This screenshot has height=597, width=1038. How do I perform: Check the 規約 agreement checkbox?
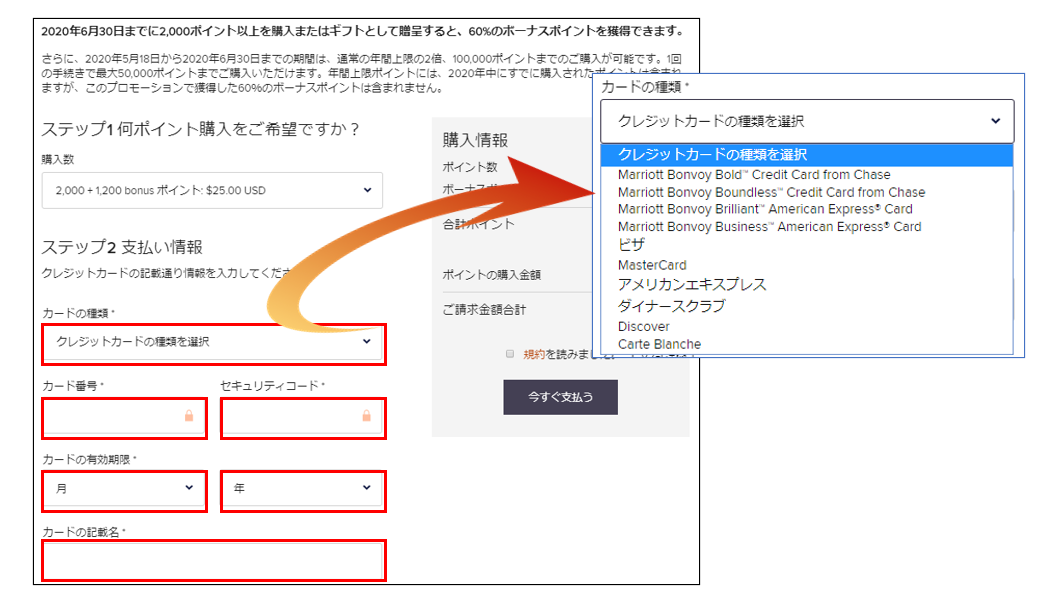510,354
